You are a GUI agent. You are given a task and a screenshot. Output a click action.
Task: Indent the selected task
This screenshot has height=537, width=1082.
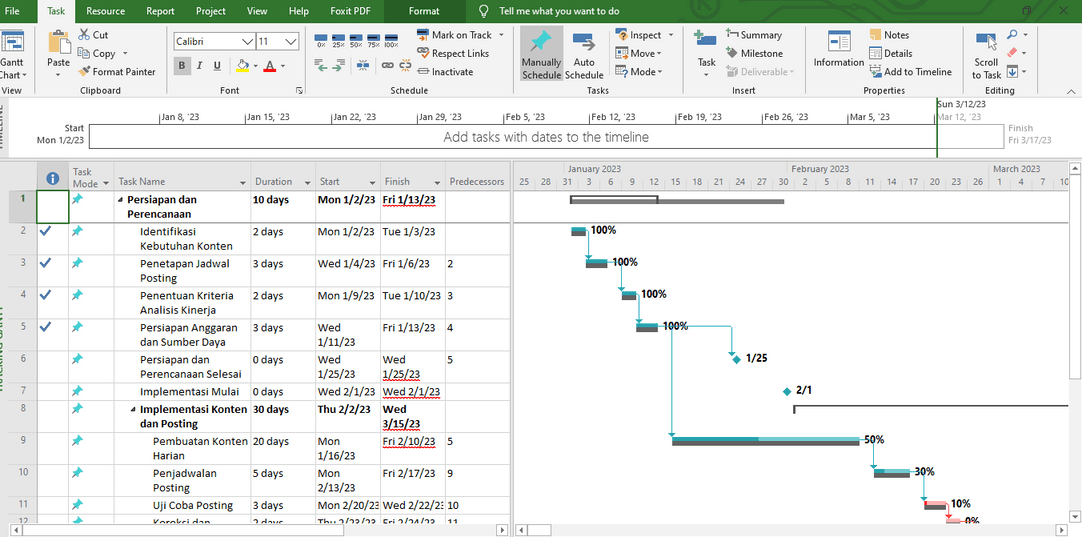[x=338, y=66]
